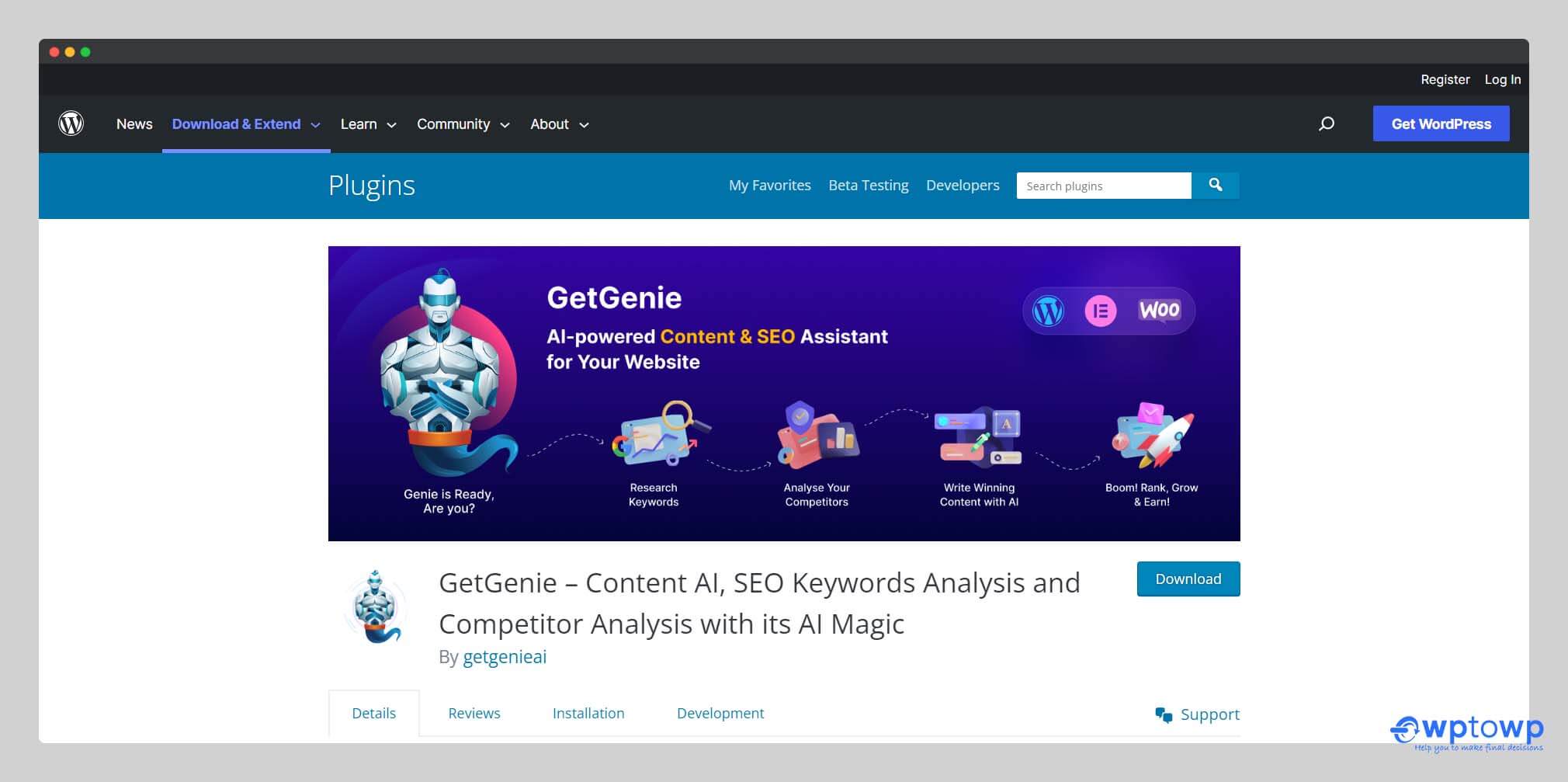The height and width of the screenshot is (782, 1568).
Task: Click the Download button for GetGenie
Action: click(x=1188, y=579)
